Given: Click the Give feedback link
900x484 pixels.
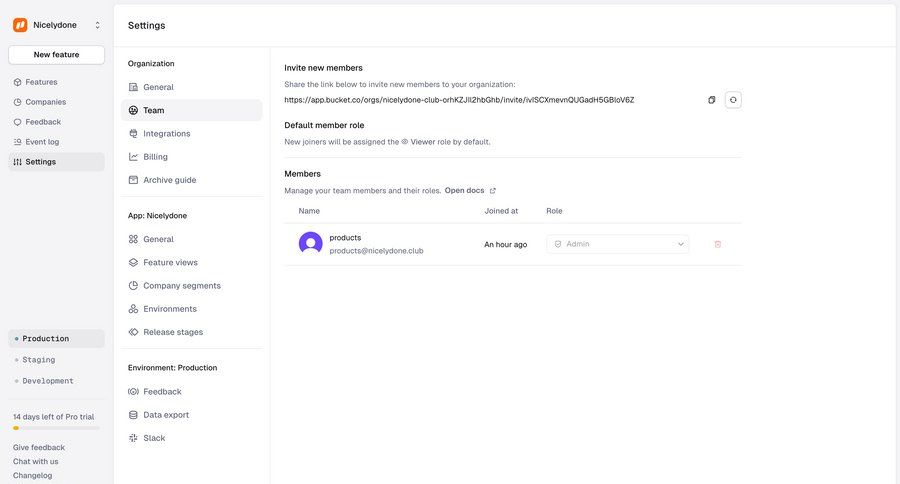Looking at the screenshot, I should 39,447.
